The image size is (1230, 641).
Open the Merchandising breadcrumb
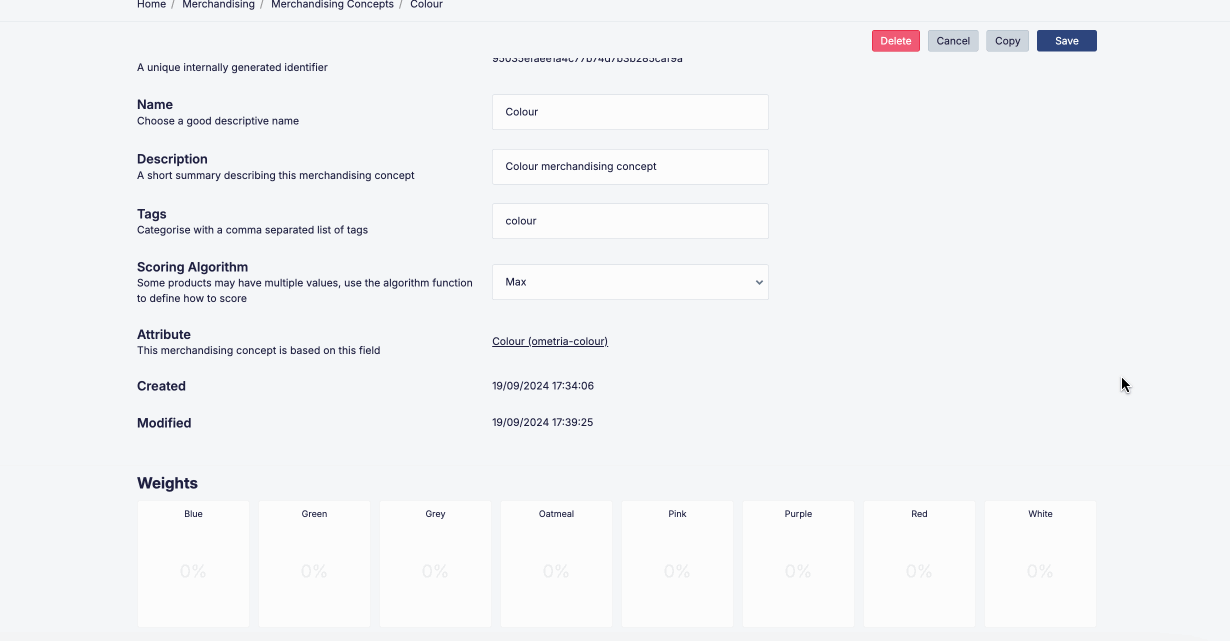point(218,5)
